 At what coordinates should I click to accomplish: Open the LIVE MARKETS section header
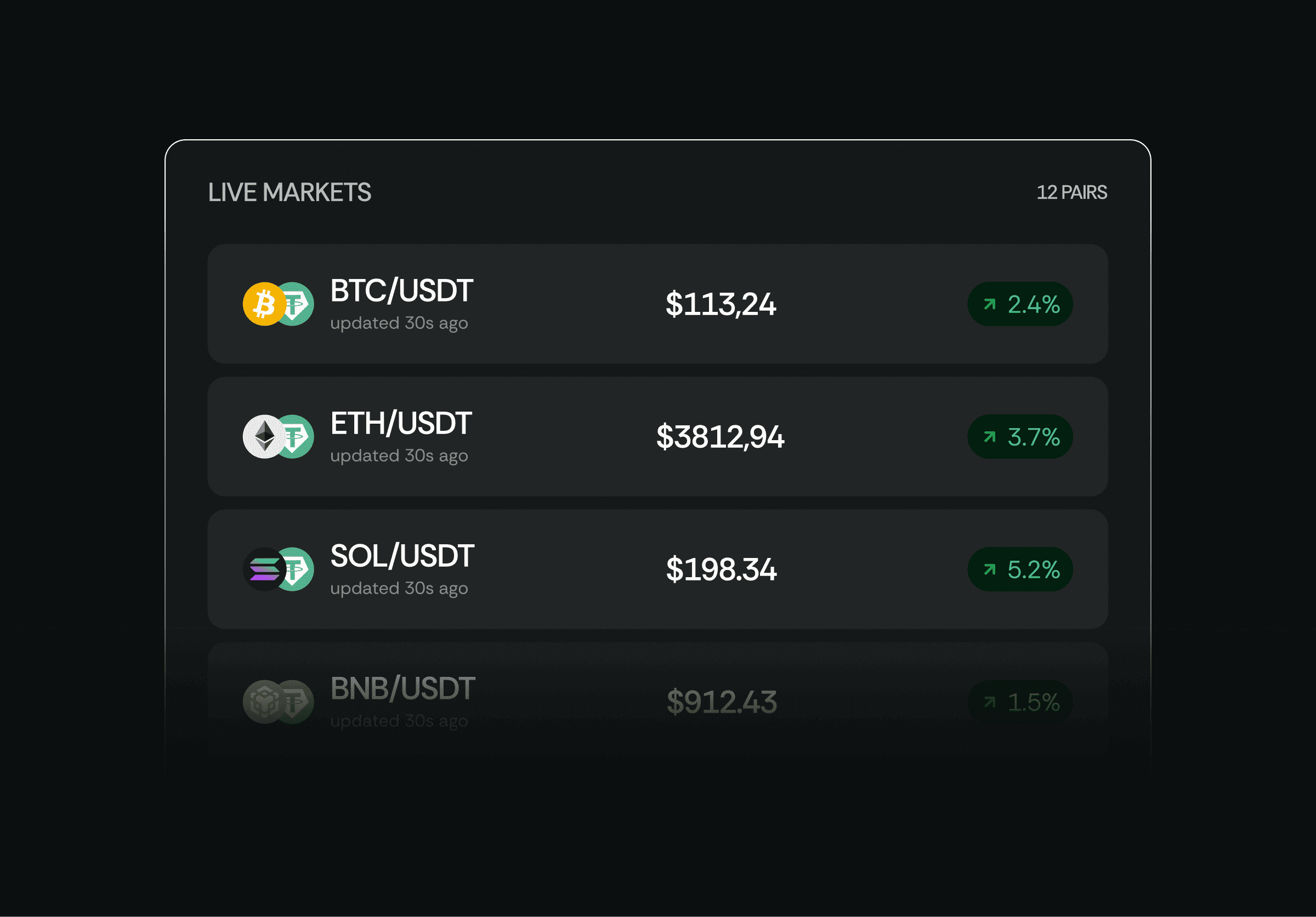point(291,192)
